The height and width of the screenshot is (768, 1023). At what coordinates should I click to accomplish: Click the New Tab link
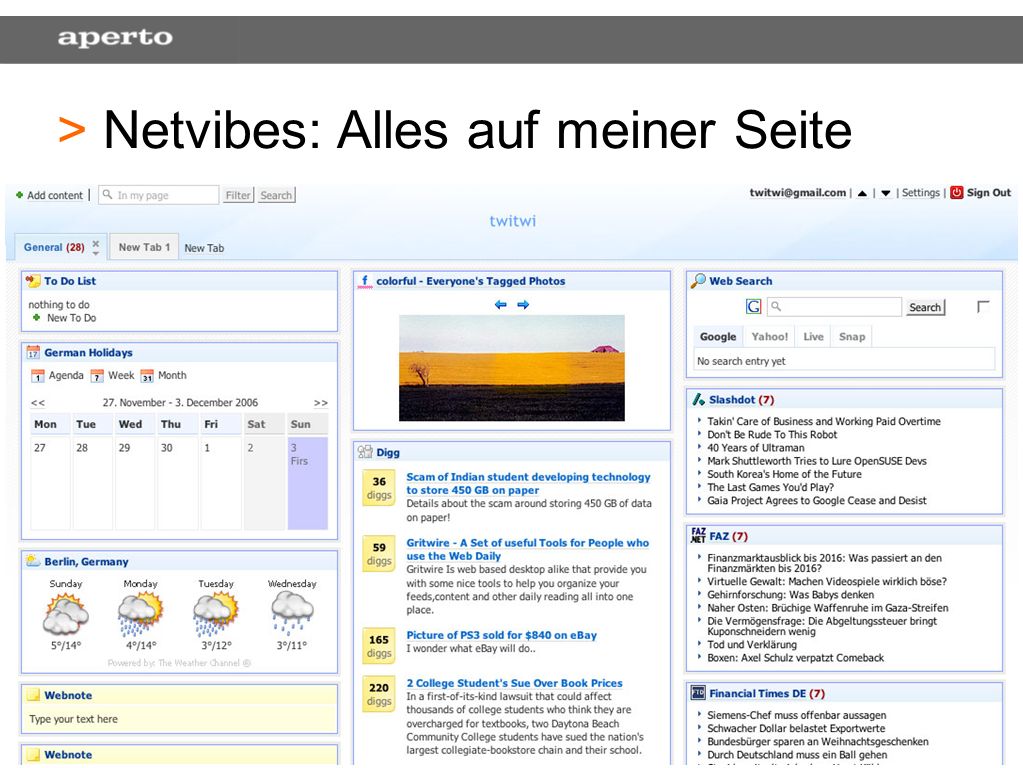pos(204,248)
